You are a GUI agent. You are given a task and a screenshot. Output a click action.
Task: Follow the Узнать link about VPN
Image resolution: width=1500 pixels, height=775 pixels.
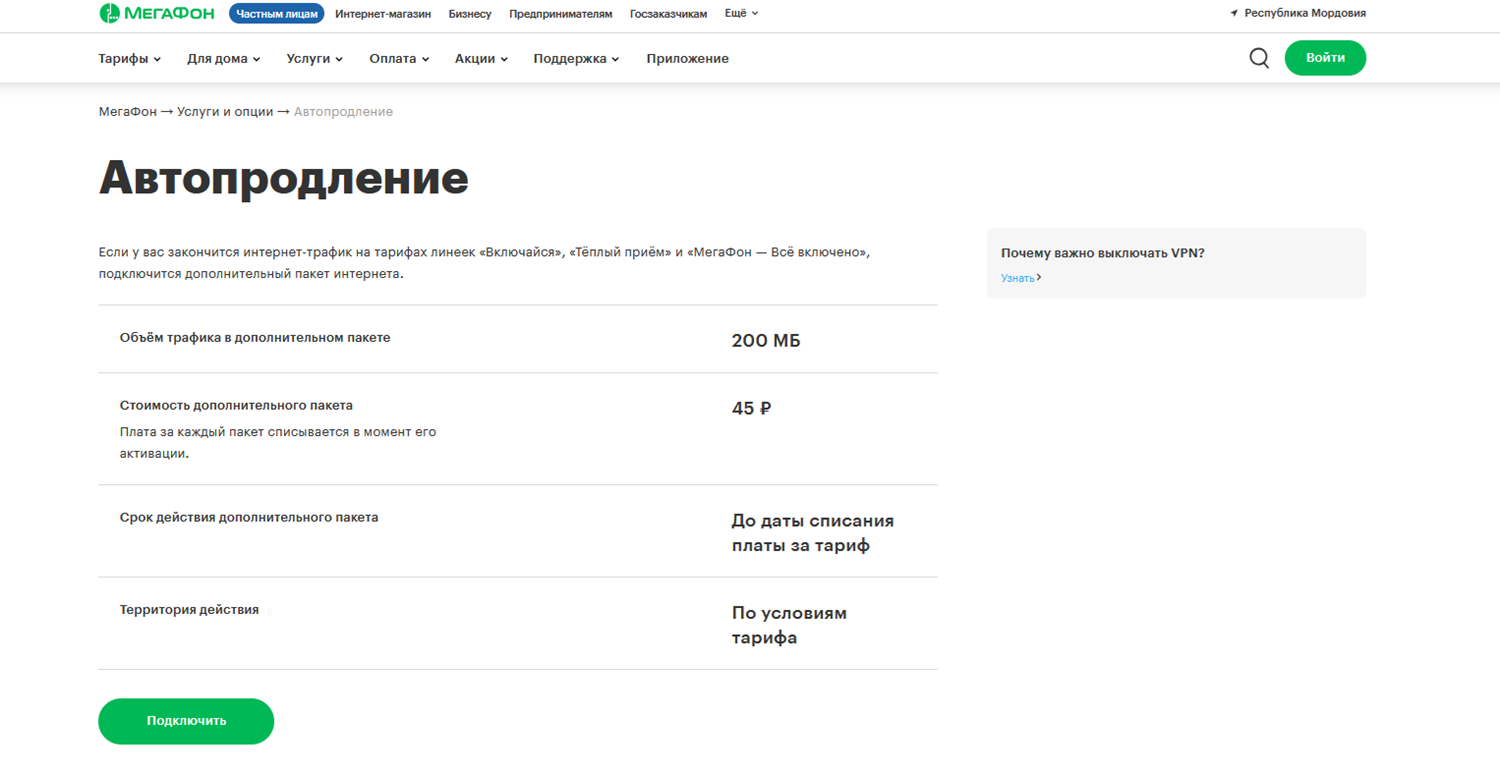[1019, 278]
